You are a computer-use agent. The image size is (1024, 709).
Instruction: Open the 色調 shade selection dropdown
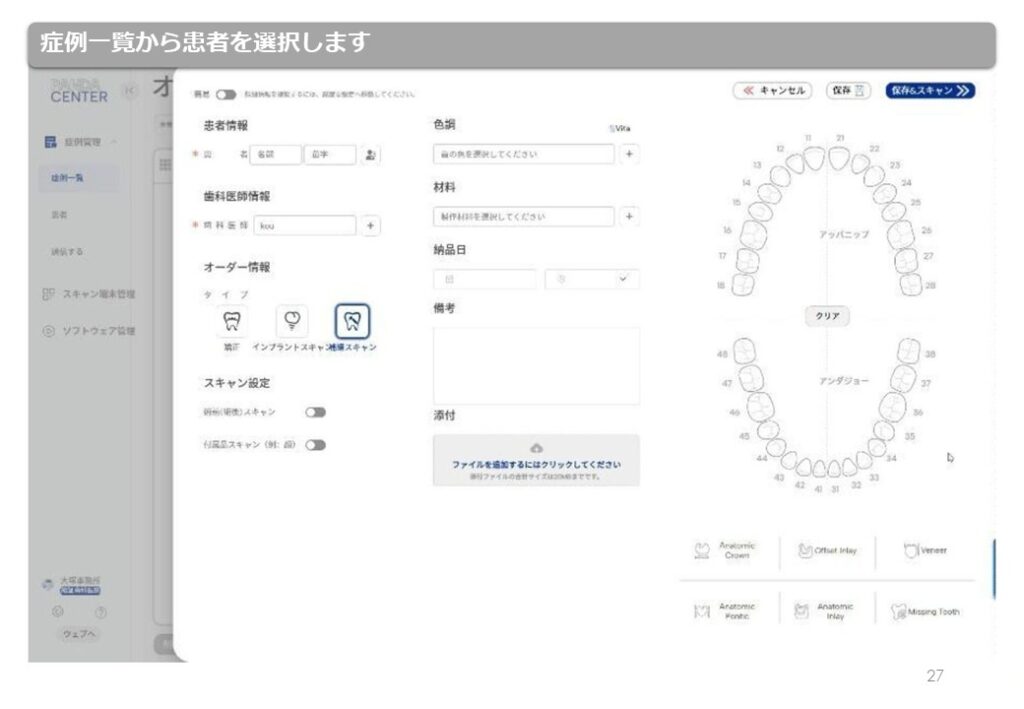tap(524, 155)
